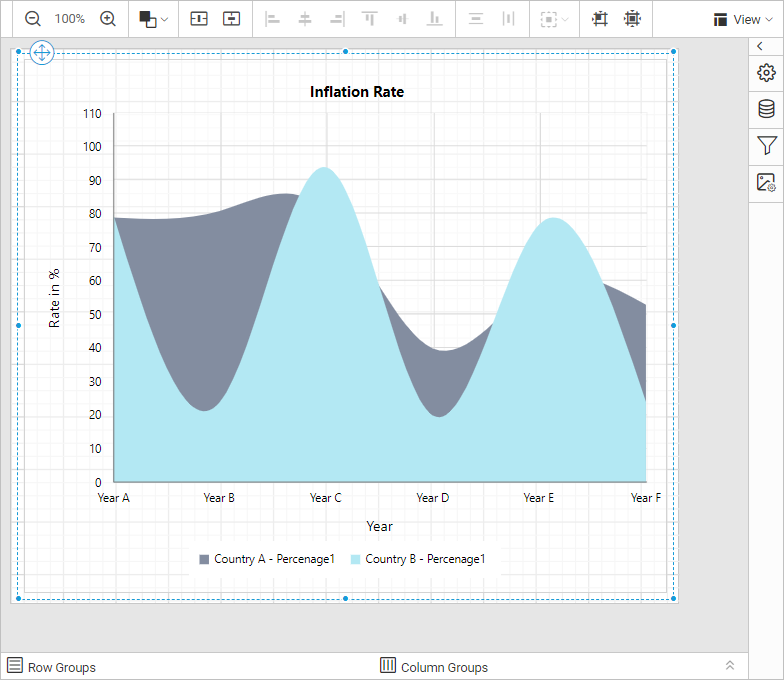The height and width of the screenshot is (680, 784).
Task: Click the 110 value axis label
Action: click(x=92, y=114)
